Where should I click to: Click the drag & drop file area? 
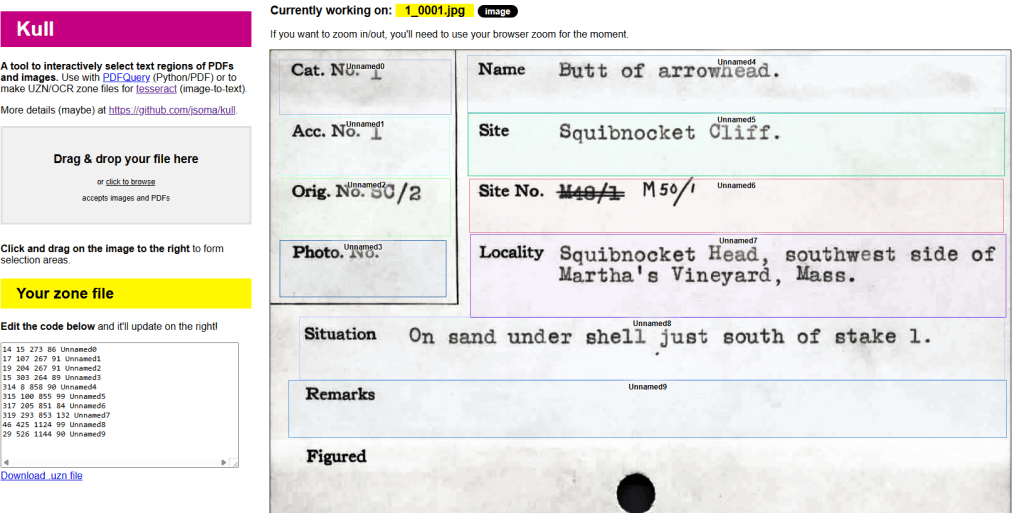126,175
